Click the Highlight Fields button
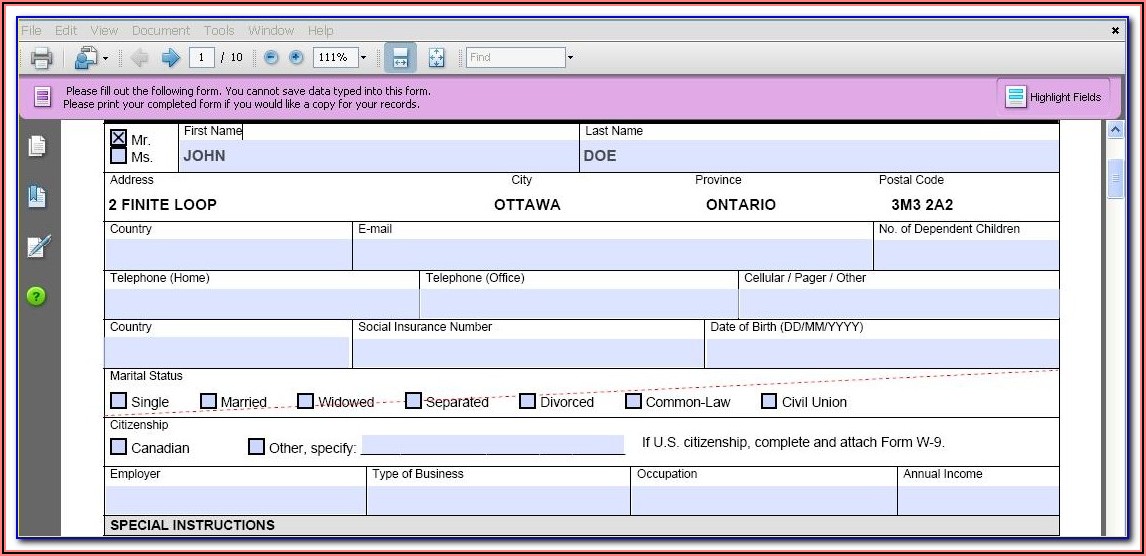Screen dimensions: 1146x556 click(1055, 97)
